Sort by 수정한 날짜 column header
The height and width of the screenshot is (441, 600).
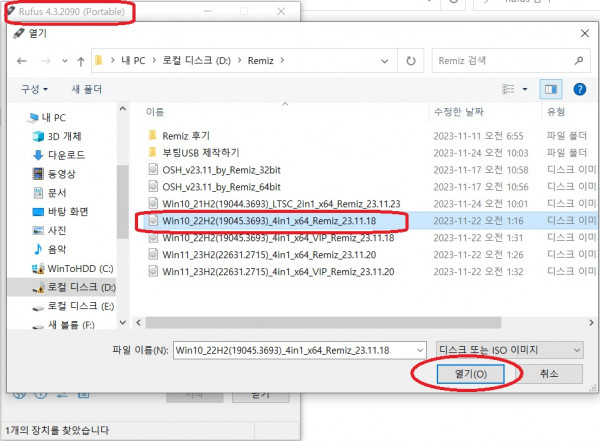coord(458,112)
